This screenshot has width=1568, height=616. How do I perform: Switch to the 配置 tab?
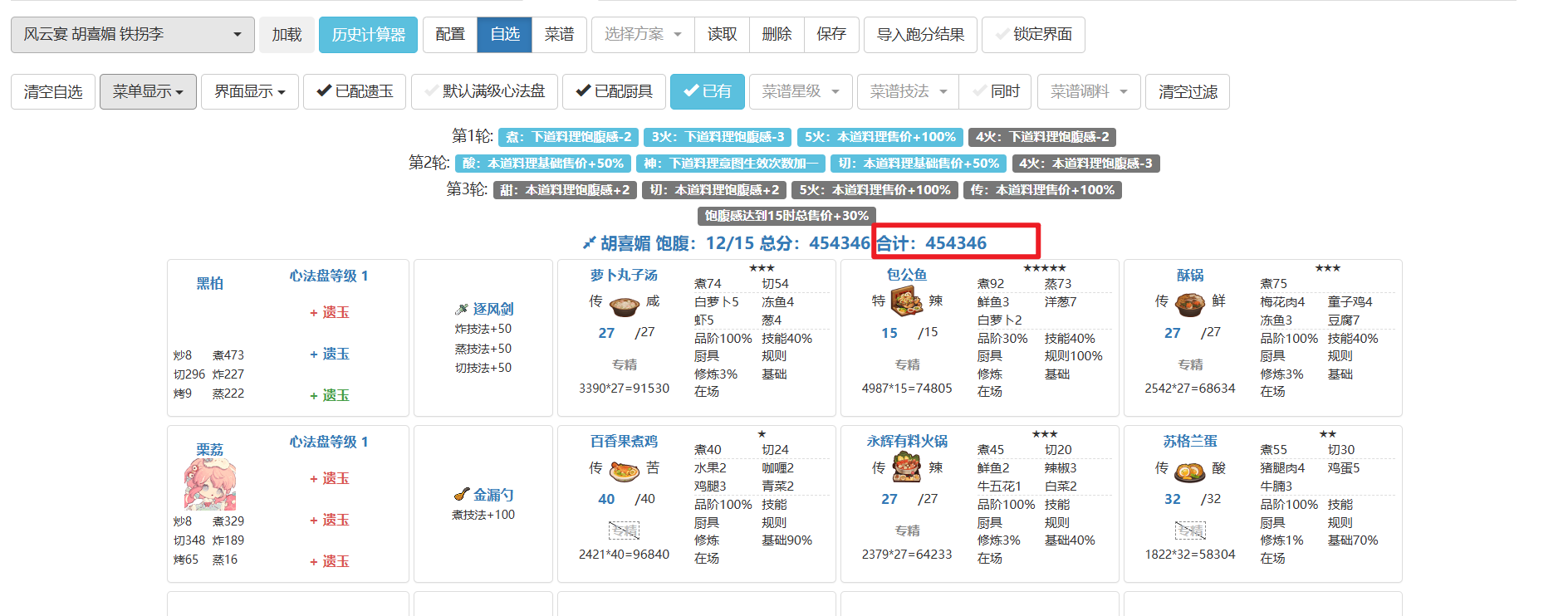tap(450, 35)
